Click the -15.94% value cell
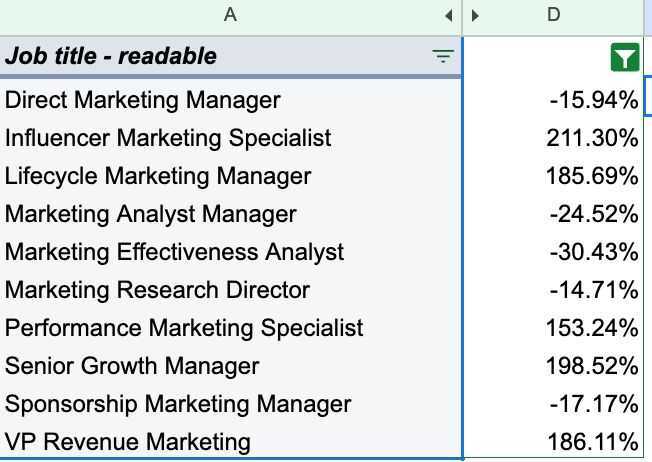This screenshot has width=652, height=462. click(x=553, y=100)
